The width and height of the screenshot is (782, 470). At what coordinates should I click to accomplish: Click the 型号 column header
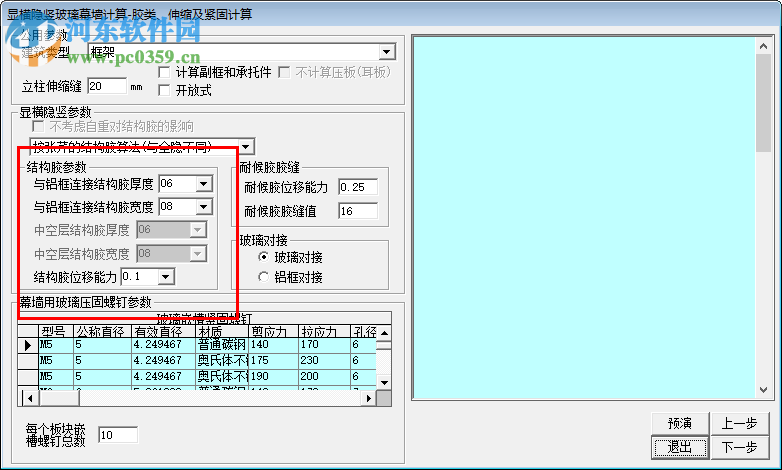[56, 331]
